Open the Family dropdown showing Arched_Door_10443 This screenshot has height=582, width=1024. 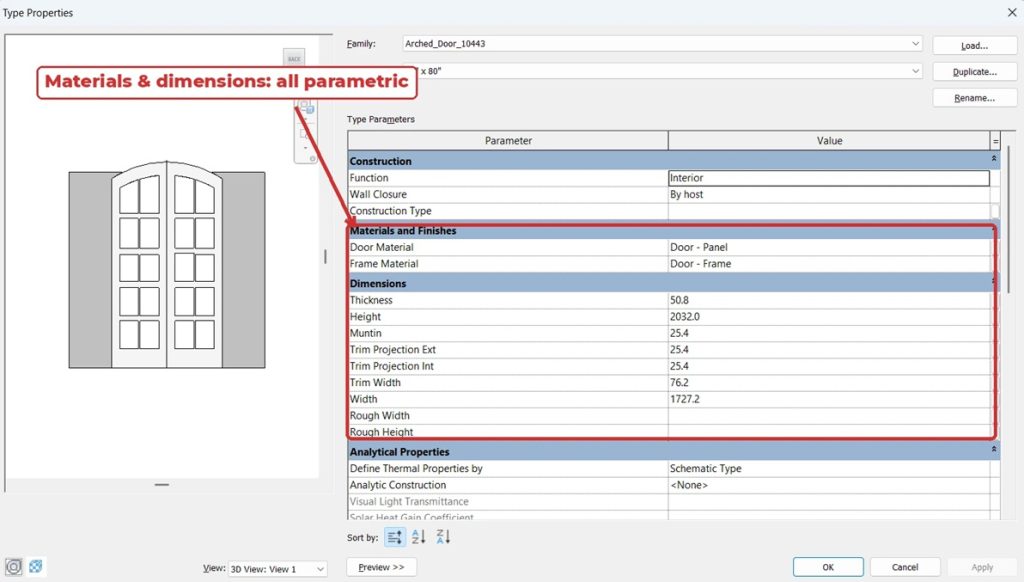662,44
